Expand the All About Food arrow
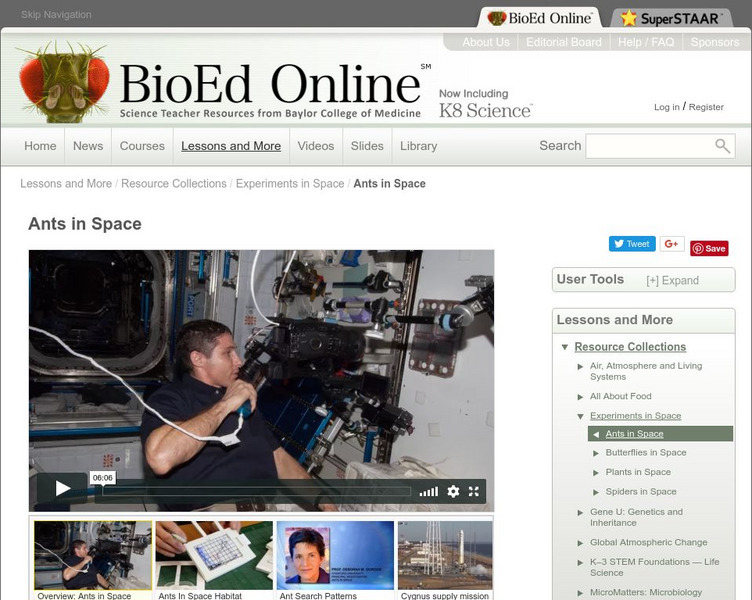 580,397
